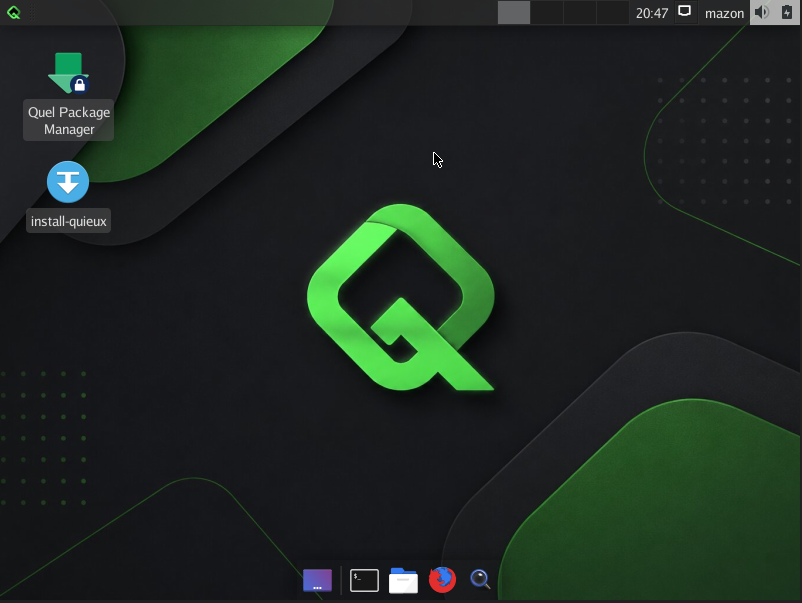
Task: Switch to the first workspace
Action: coord(514,12)
